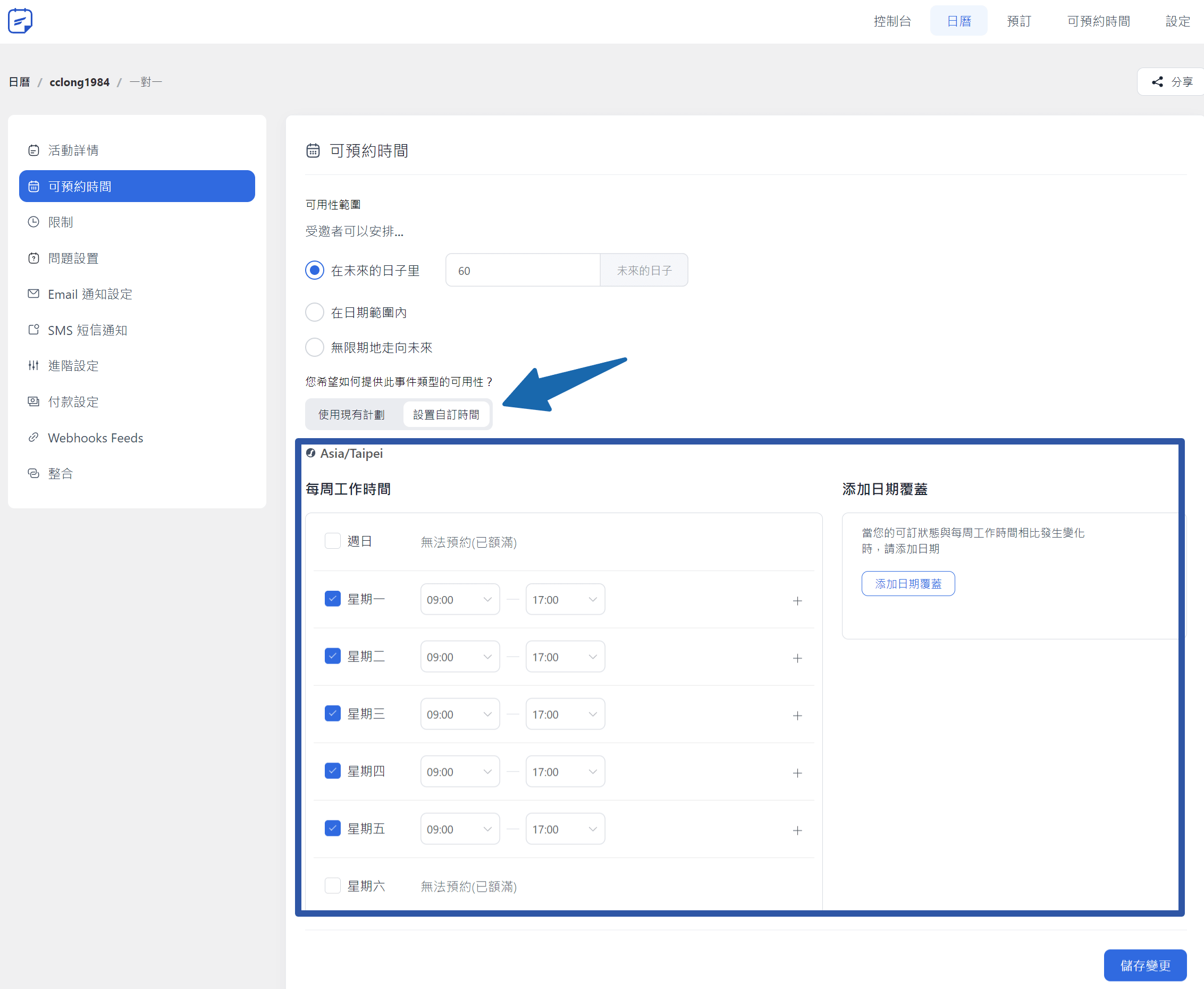Click the 活動詳情 sidebar icon

[33, 150]
